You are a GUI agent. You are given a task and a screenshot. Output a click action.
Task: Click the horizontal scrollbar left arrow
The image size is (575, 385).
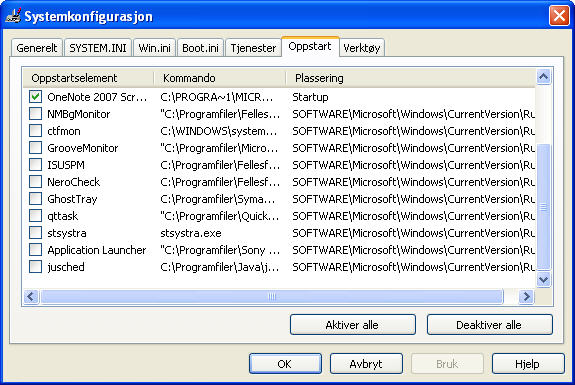pos(31,296)
